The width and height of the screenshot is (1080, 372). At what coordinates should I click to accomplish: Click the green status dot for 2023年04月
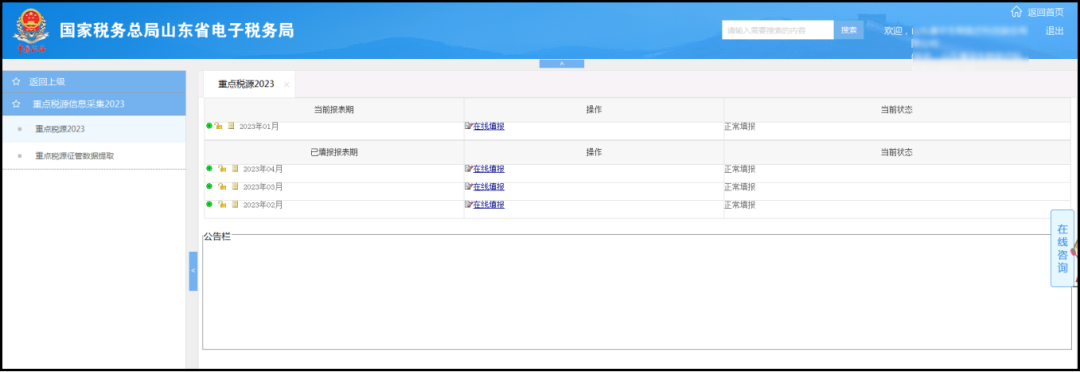[x=209, y=168]
